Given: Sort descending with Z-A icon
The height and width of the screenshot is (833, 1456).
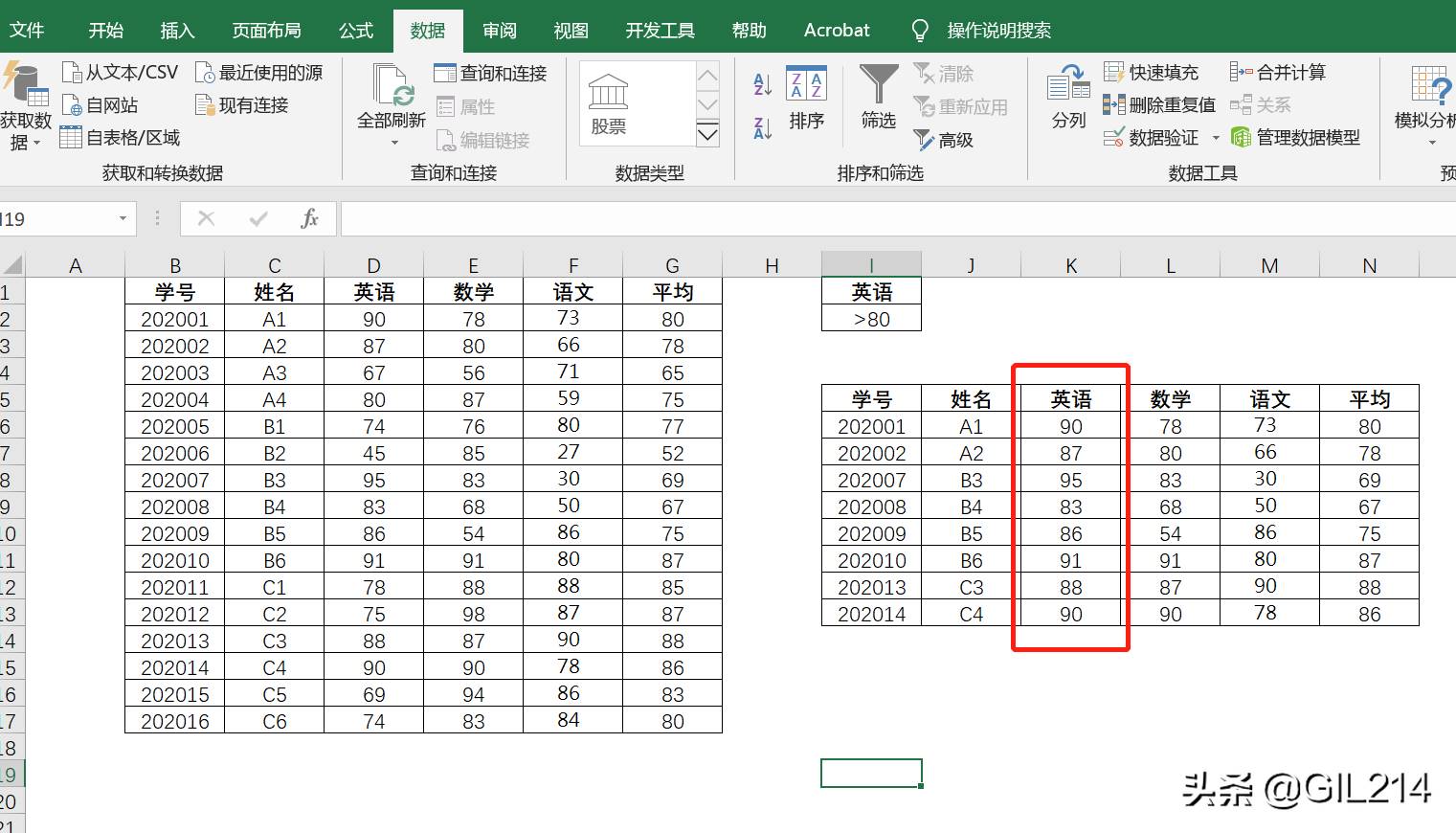Looking at the screenshot, I should 762,127.
